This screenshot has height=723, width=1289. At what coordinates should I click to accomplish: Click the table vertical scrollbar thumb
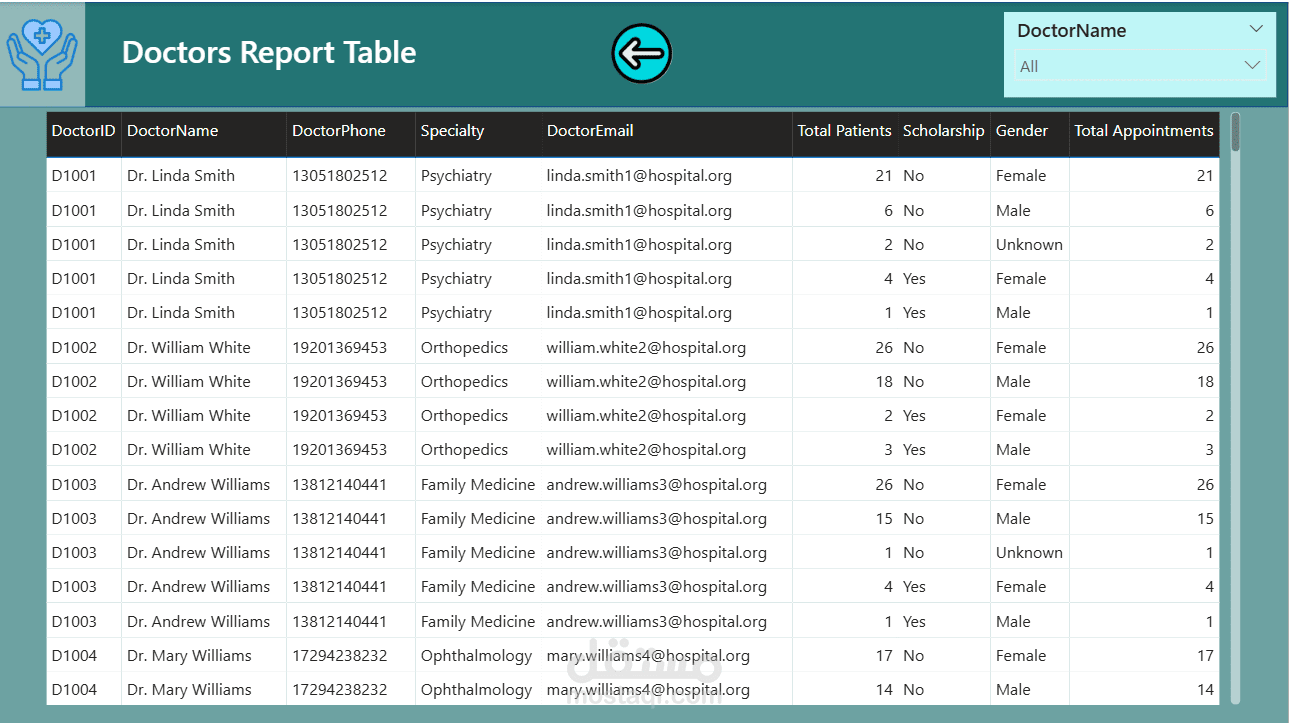pyautogui.click(x=1235, y=132)
